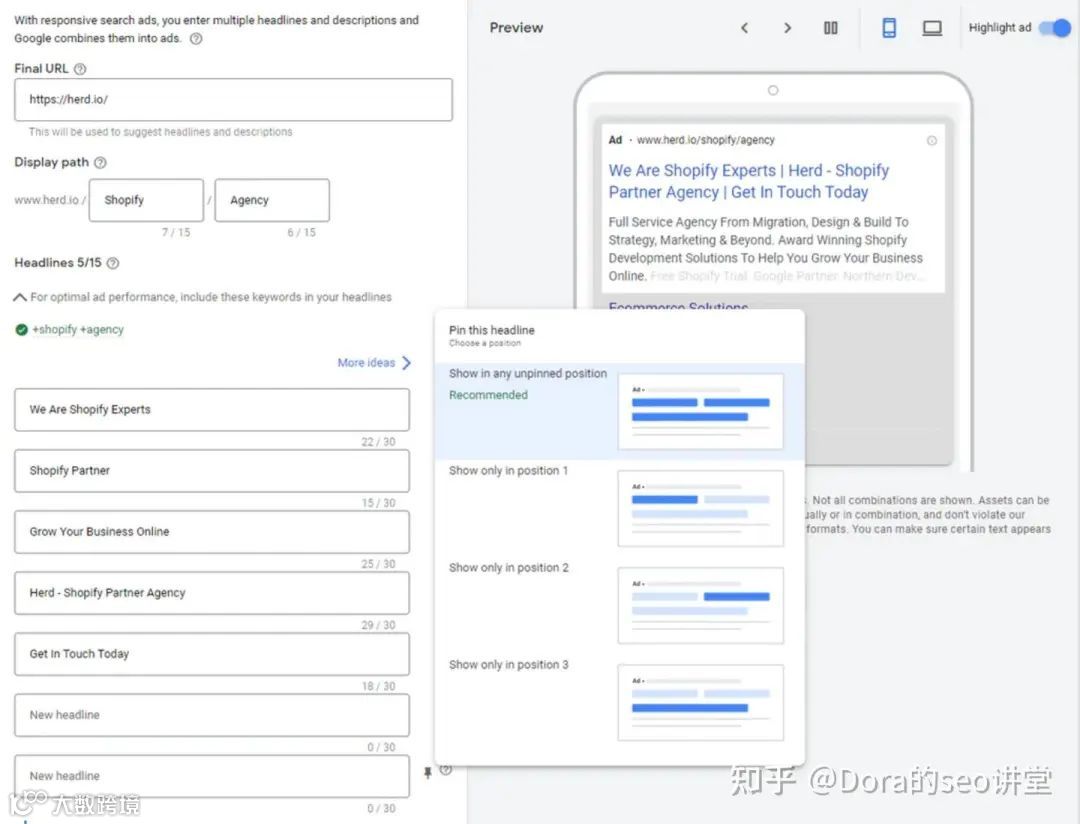Screen dimensions: 1080x824
Task: Edit the Agency display path field
Action: (x=272, y=200)
